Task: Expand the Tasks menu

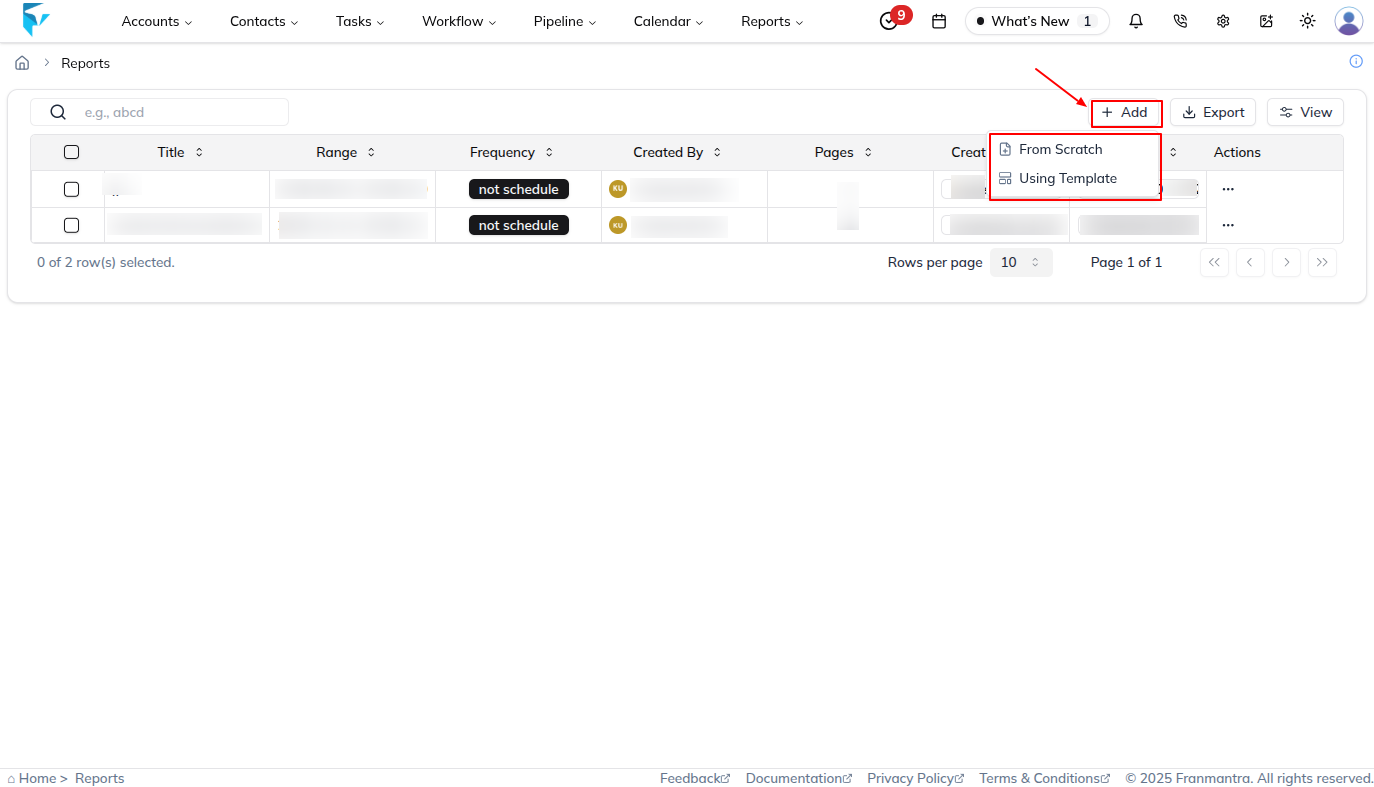Action: 360,21
